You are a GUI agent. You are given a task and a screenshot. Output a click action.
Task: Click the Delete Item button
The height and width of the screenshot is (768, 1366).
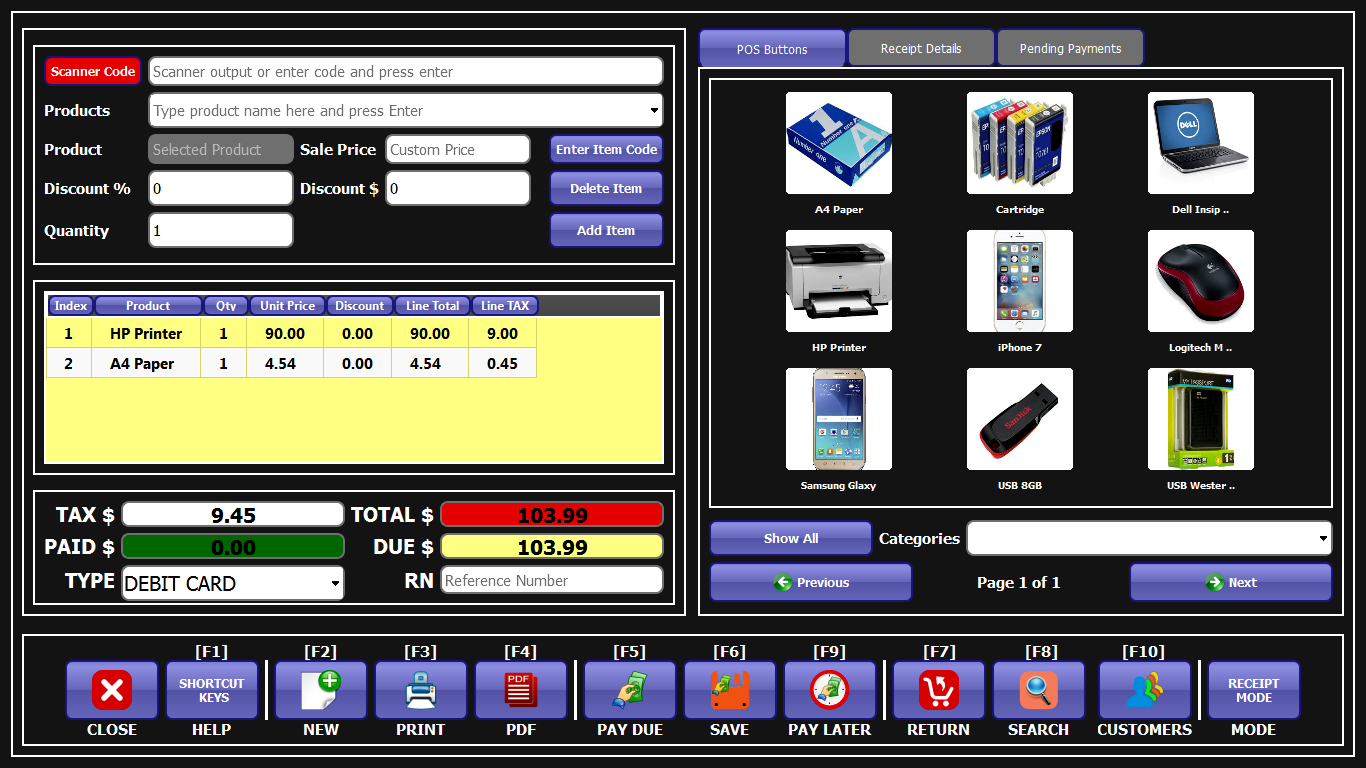pyautogui.click(x=606, y=188)
